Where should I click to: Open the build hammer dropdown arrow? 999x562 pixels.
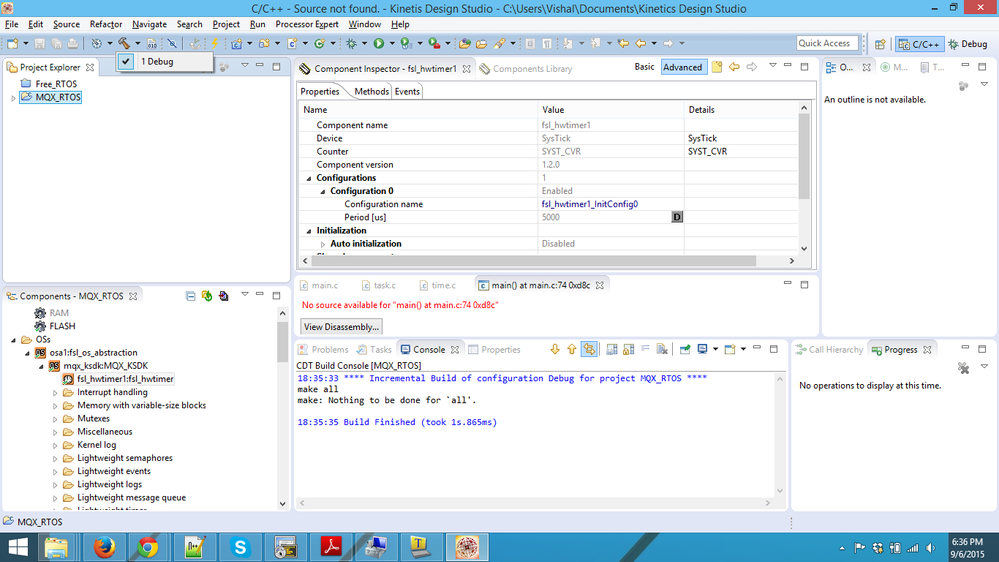(137, 43)
